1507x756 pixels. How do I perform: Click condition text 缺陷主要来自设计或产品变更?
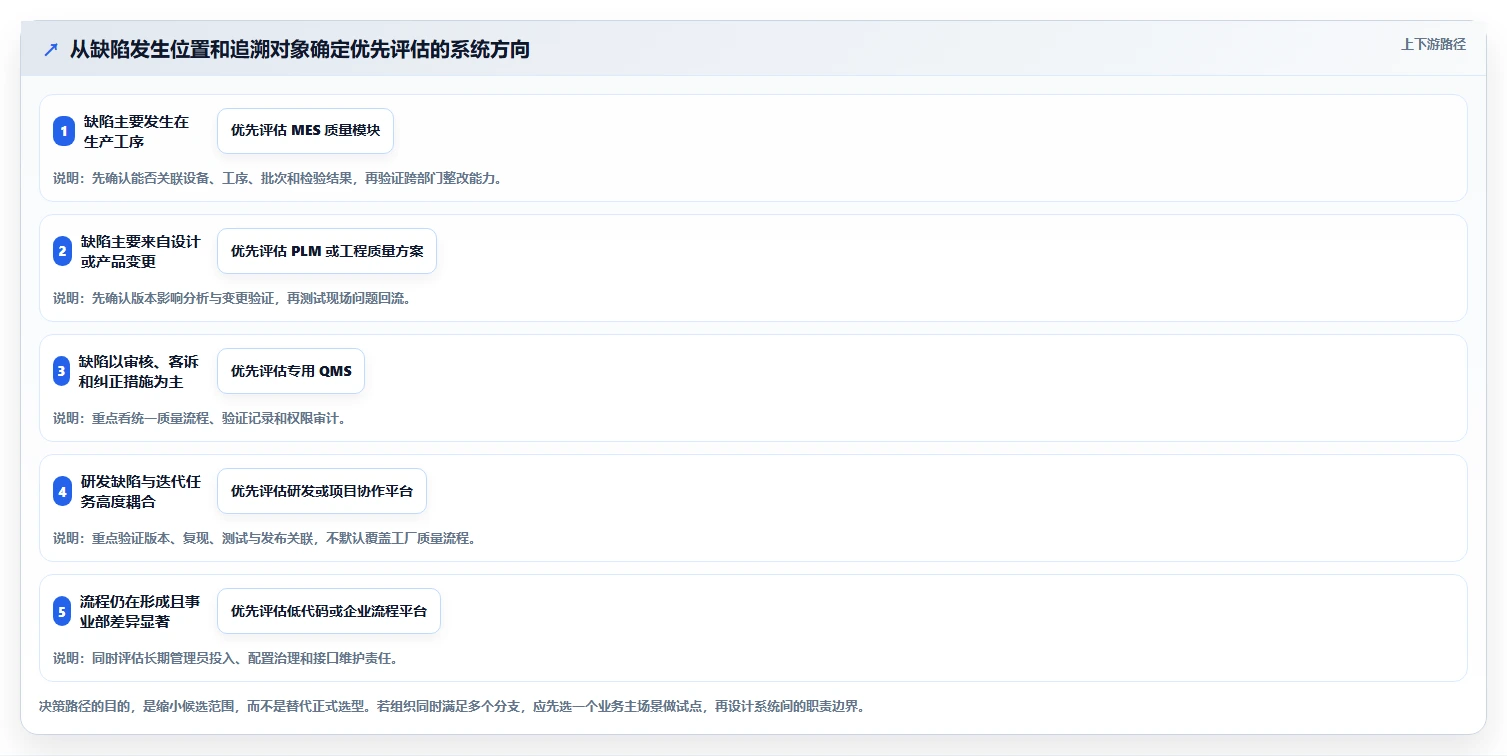(x=141, y=251)
